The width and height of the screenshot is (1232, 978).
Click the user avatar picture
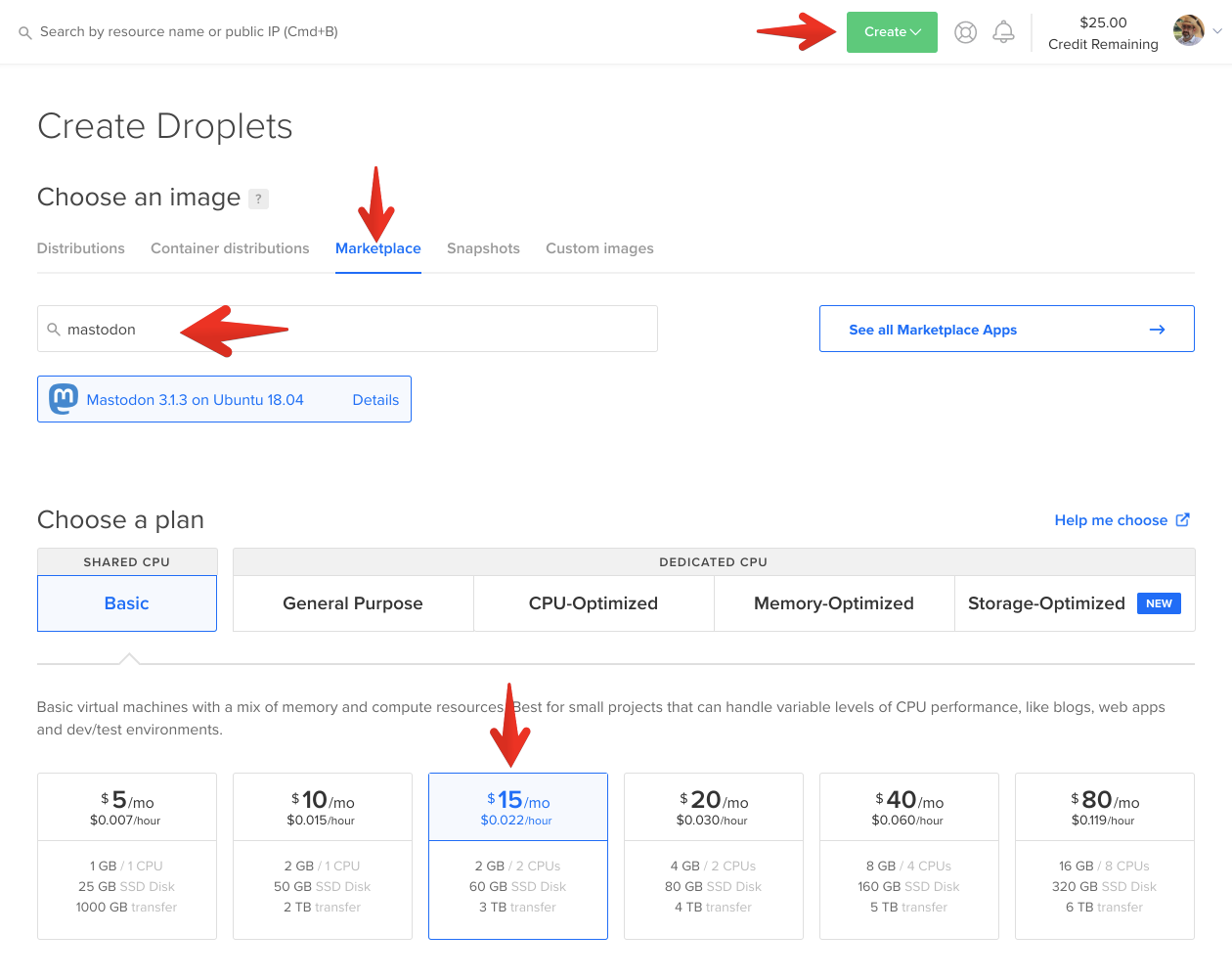click(x=1188, y=30)
